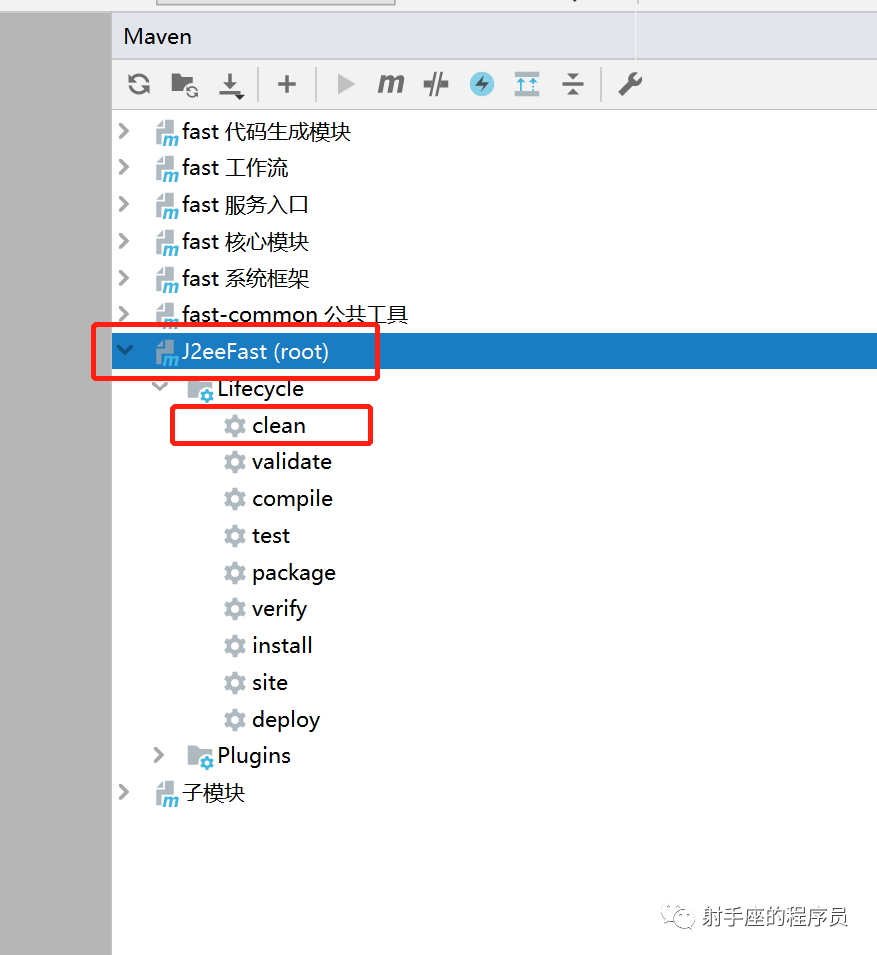Click the Maven module icon of J2eeFast

pyautogui.click(x=167, y=353)
